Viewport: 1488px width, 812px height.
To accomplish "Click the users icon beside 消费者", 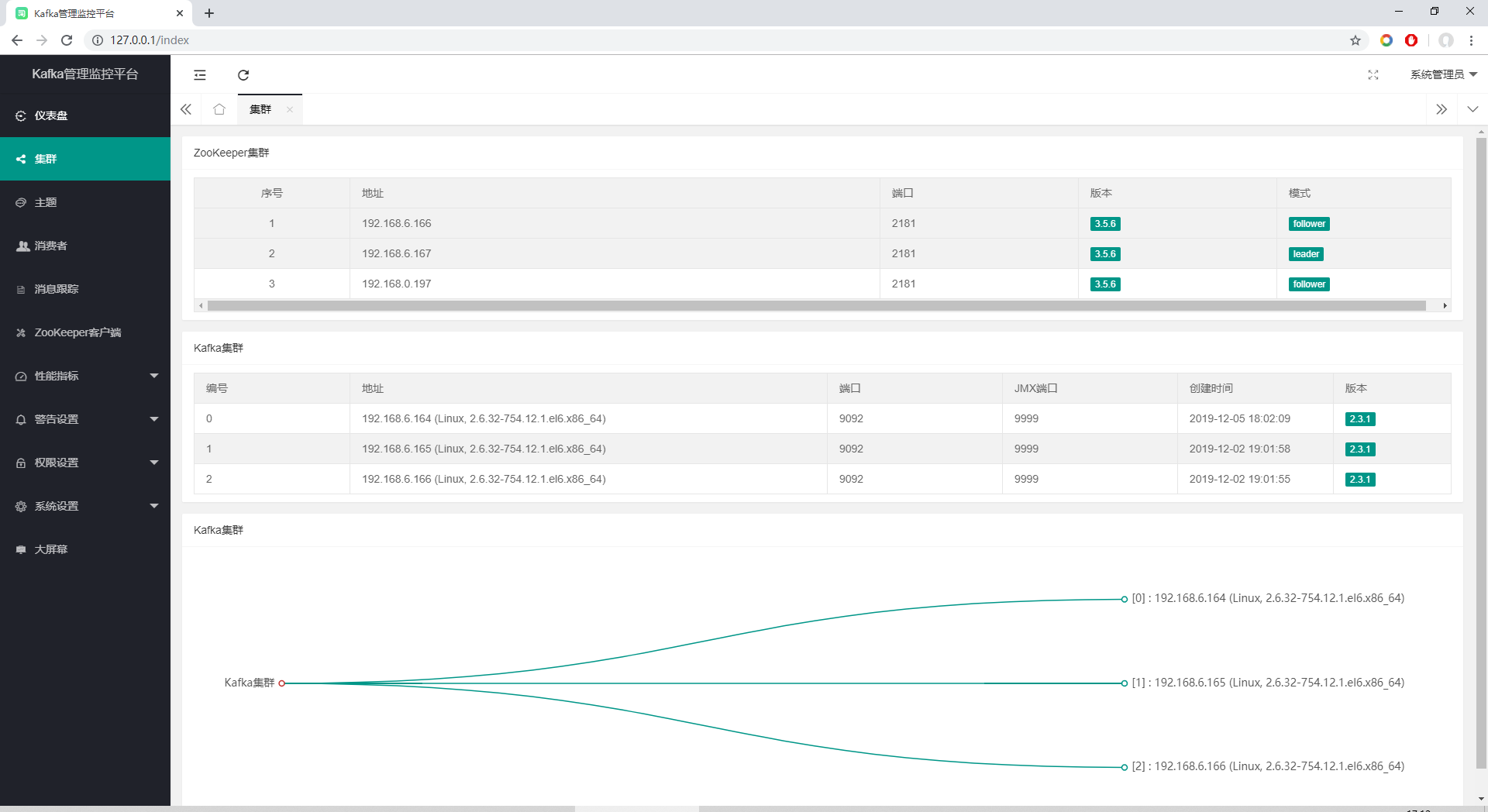I will pyautogui.click(x=22, y=246).
